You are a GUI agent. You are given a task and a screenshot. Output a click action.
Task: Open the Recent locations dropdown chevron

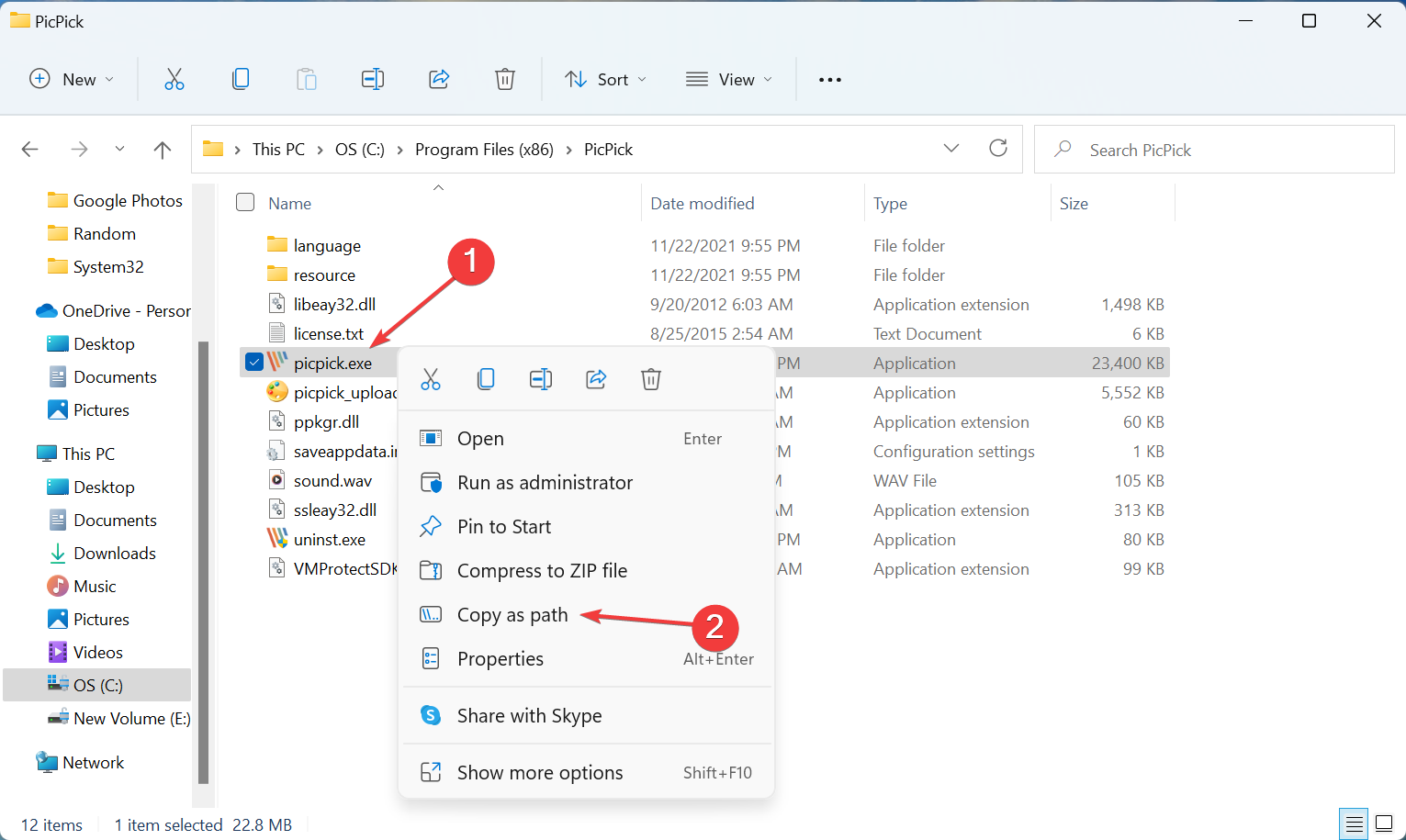click(119, 149)
